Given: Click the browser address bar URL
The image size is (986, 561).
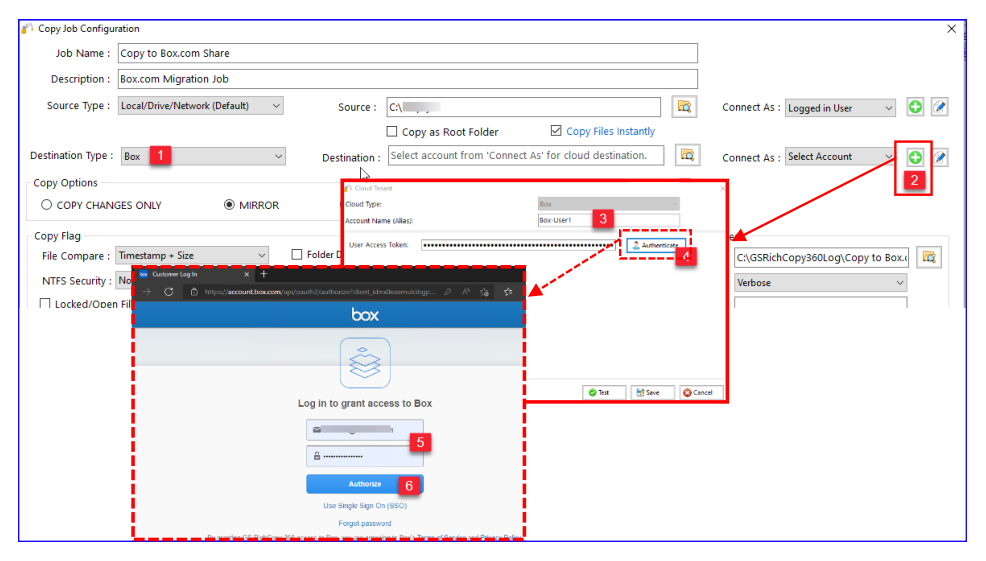Looking at the screenshot, I should coord(319,292).
